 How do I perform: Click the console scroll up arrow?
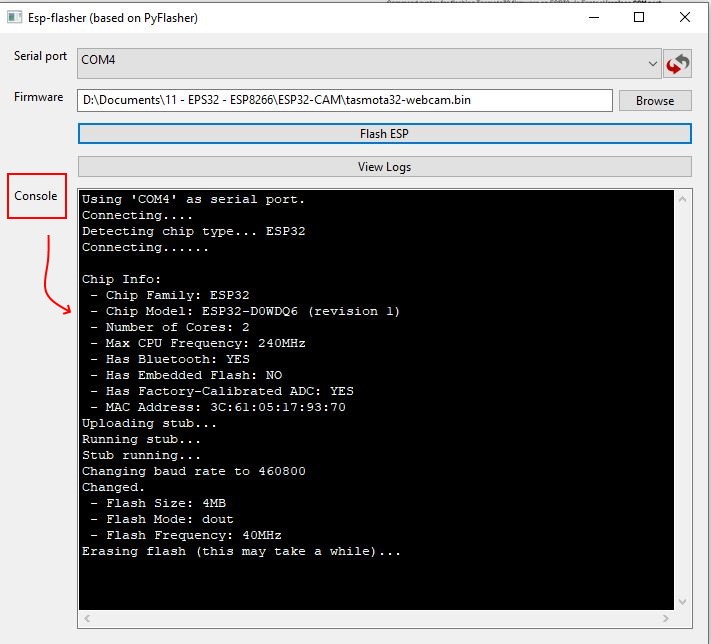[682, 199]
